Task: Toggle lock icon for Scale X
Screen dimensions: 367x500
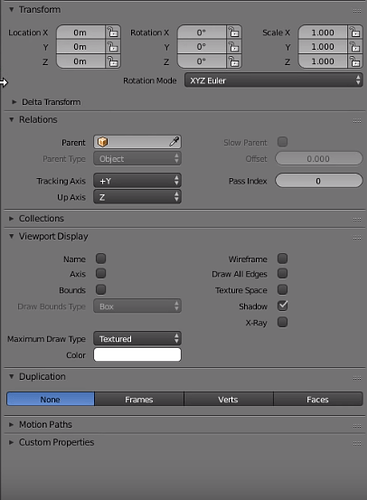Action: (x=355, y=32)
